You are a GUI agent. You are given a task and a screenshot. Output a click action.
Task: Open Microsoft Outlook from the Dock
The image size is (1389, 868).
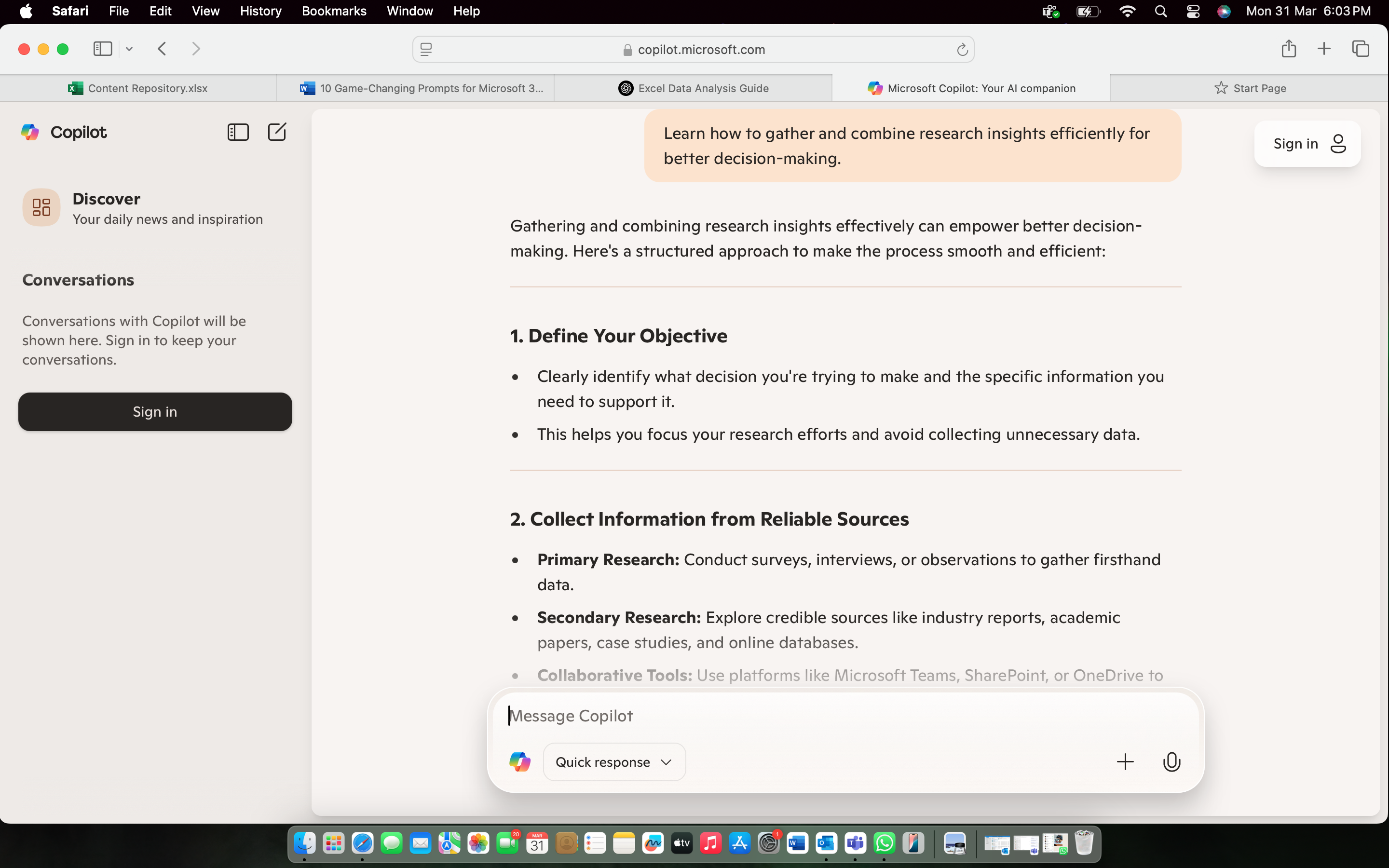tap(826, 843)
